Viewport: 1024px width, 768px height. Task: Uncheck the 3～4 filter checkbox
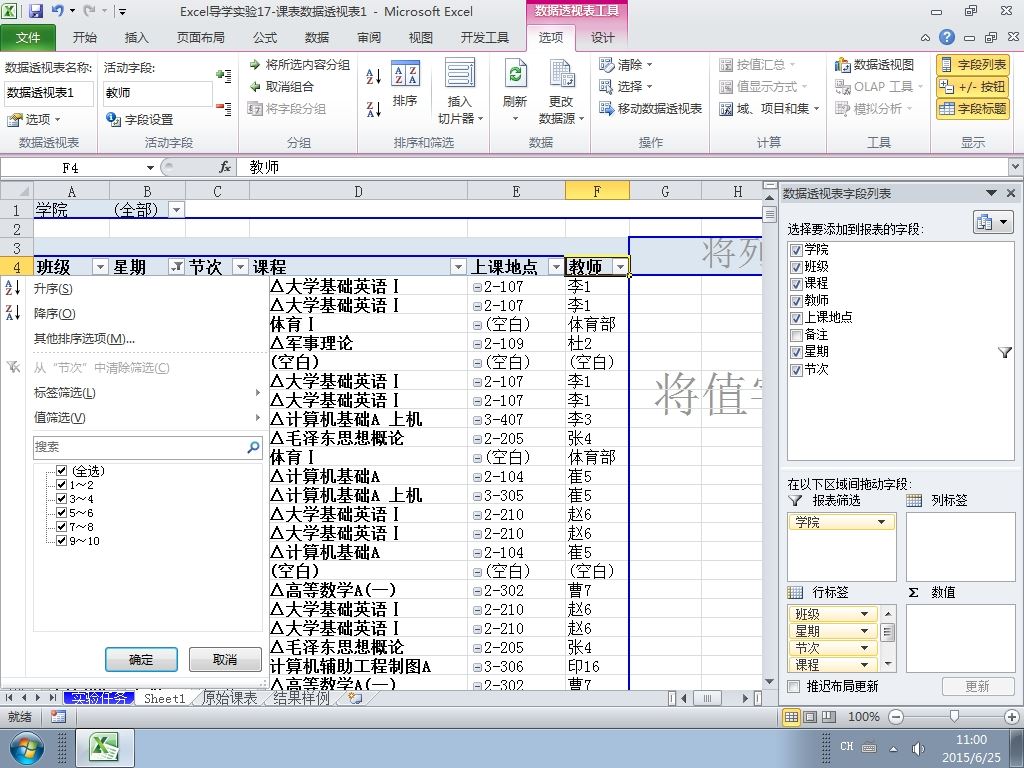(x=61, y=499)
